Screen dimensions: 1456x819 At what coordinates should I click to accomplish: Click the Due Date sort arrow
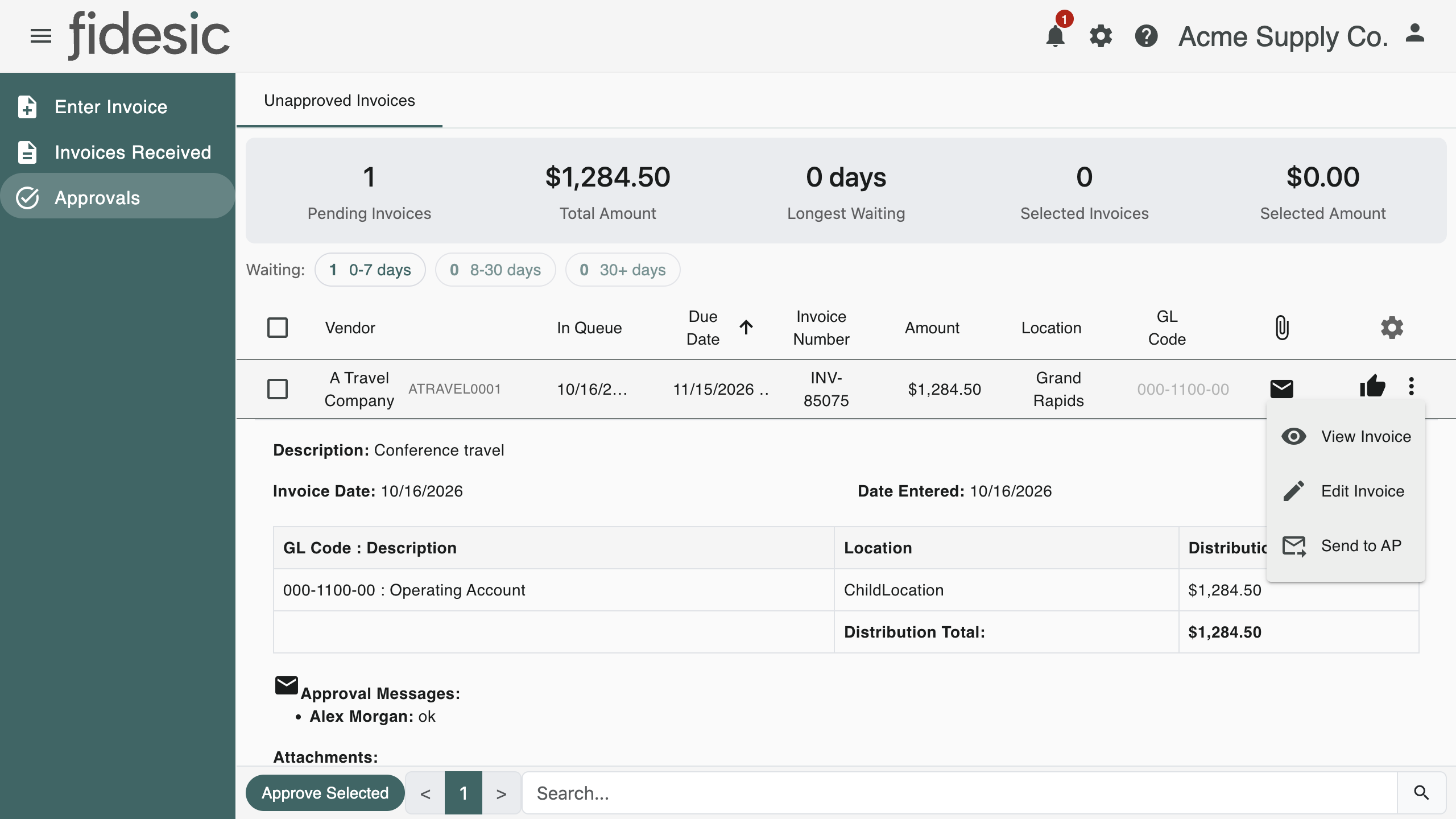746,328
